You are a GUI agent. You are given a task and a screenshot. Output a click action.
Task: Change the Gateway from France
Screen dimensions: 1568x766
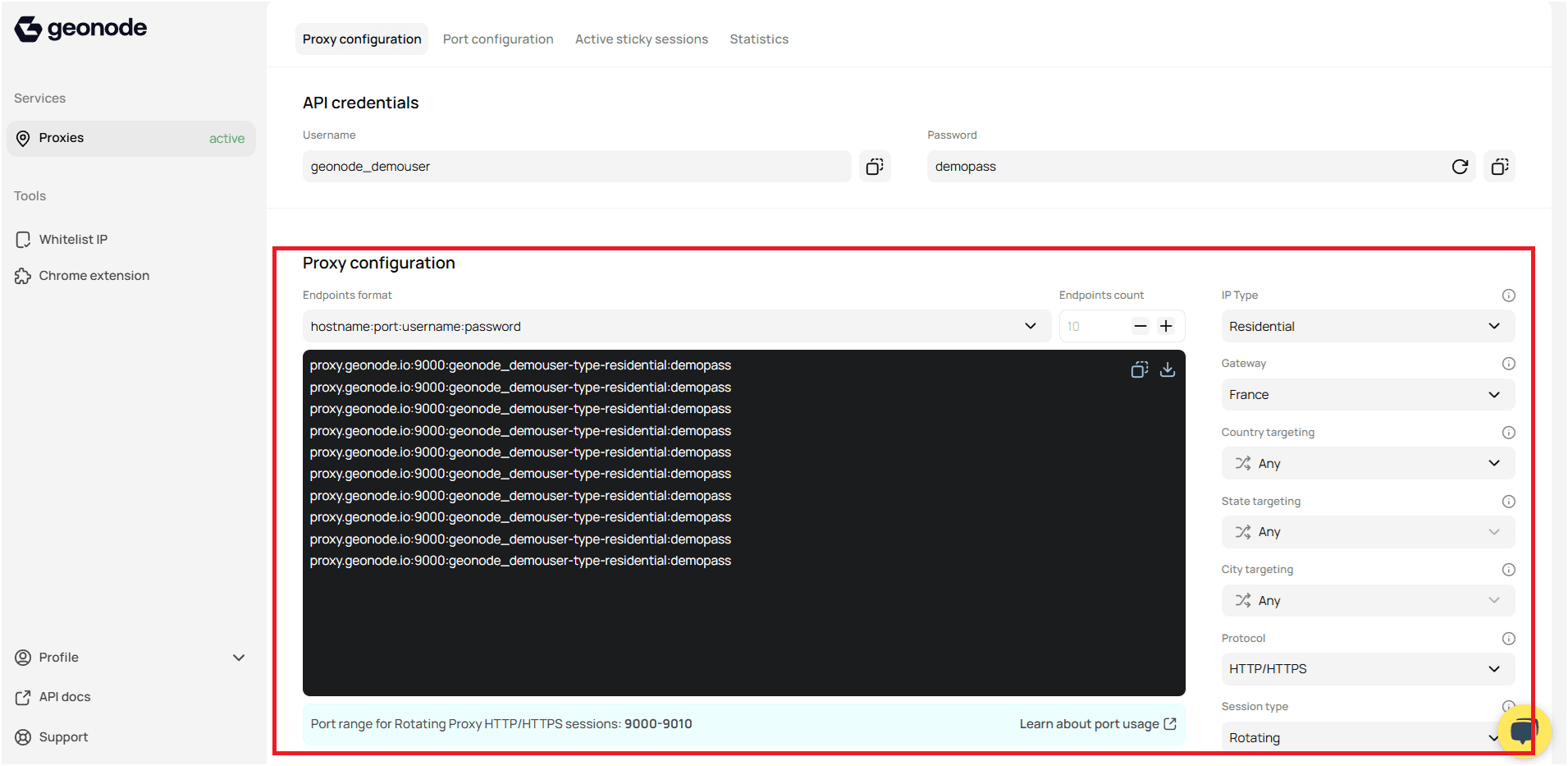pyautogui.click(x=1367, y=394)
